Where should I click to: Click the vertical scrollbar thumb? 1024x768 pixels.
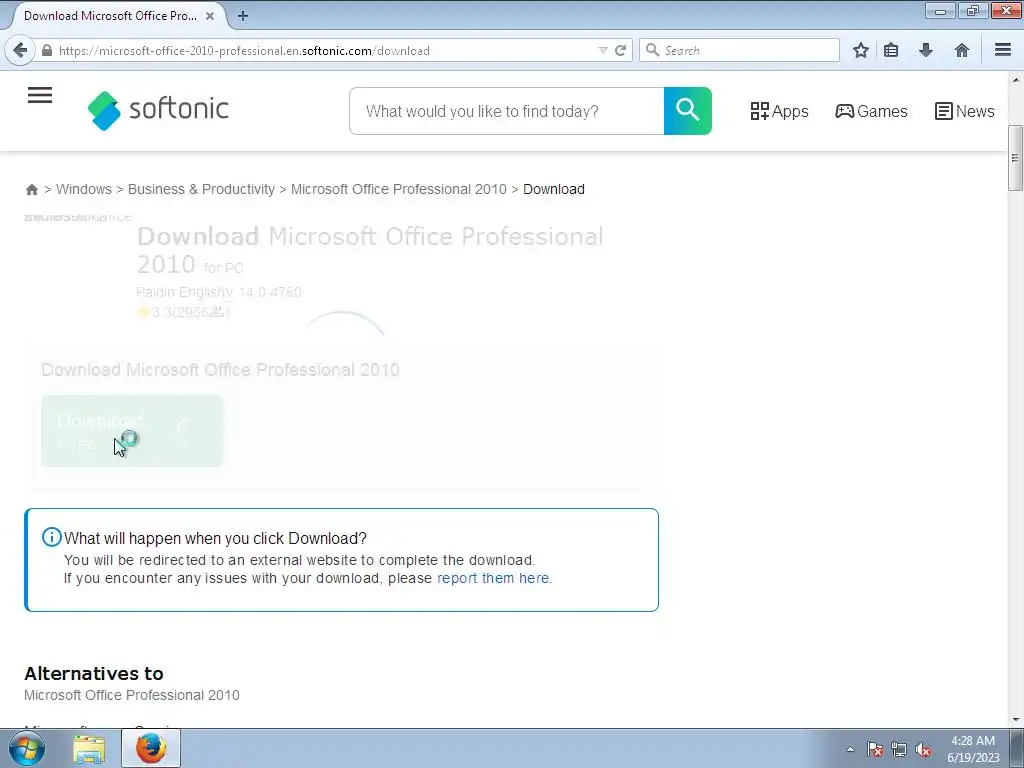tap(1015, 158)
